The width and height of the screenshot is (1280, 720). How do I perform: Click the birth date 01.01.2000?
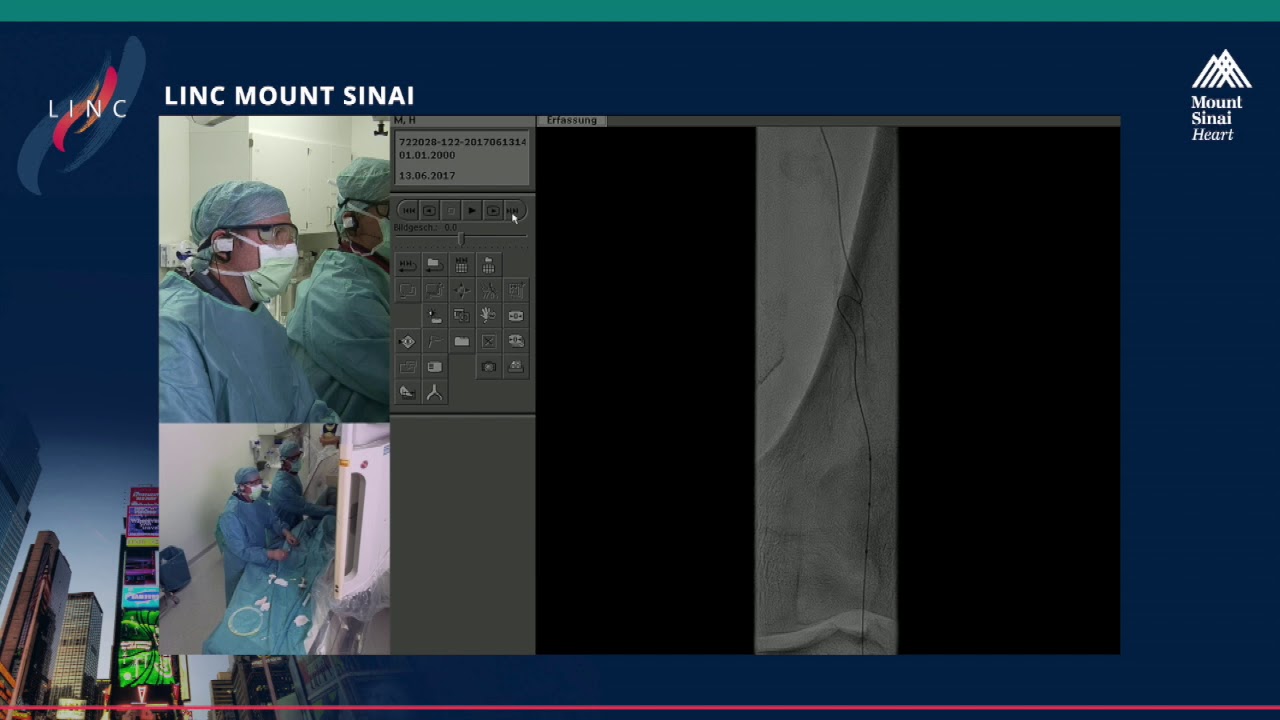click(x=427, y=155)
